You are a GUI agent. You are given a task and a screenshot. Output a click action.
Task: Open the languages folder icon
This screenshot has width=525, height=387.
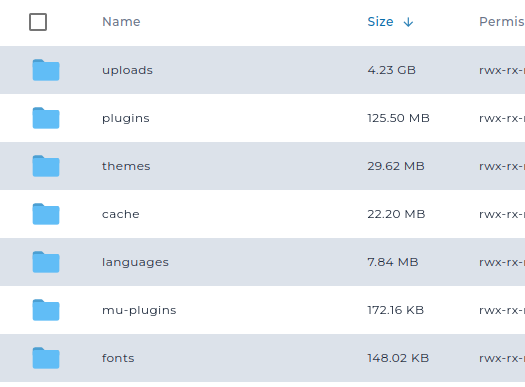pos(46,262)
